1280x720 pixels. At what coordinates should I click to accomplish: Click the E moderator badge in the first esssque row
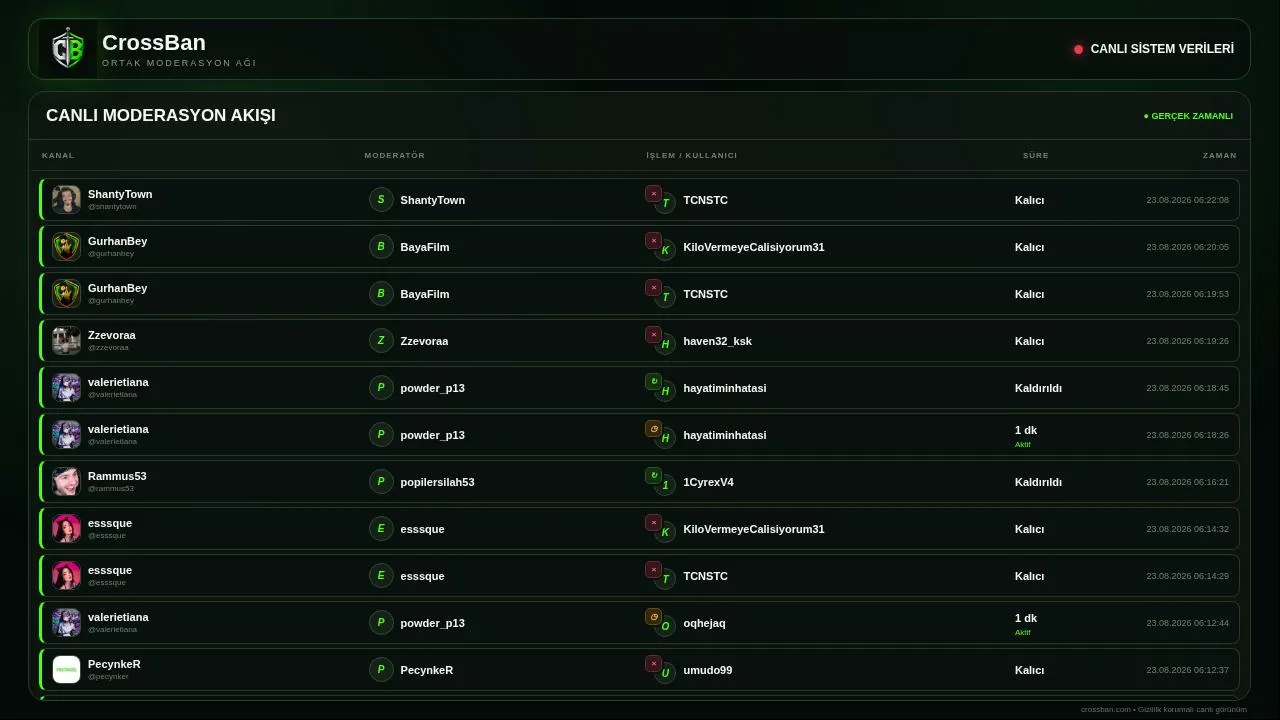[381, 528]
